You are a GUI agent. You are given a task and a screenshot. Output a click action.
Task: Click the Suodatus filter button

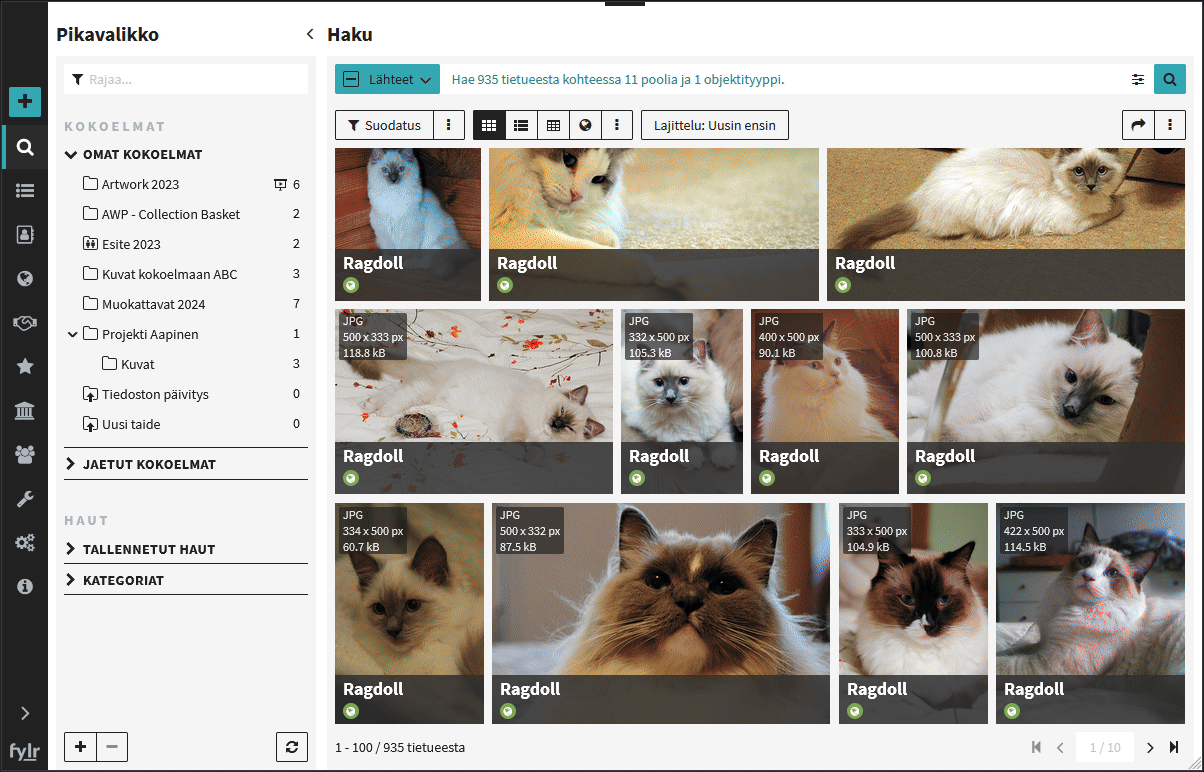384,125
